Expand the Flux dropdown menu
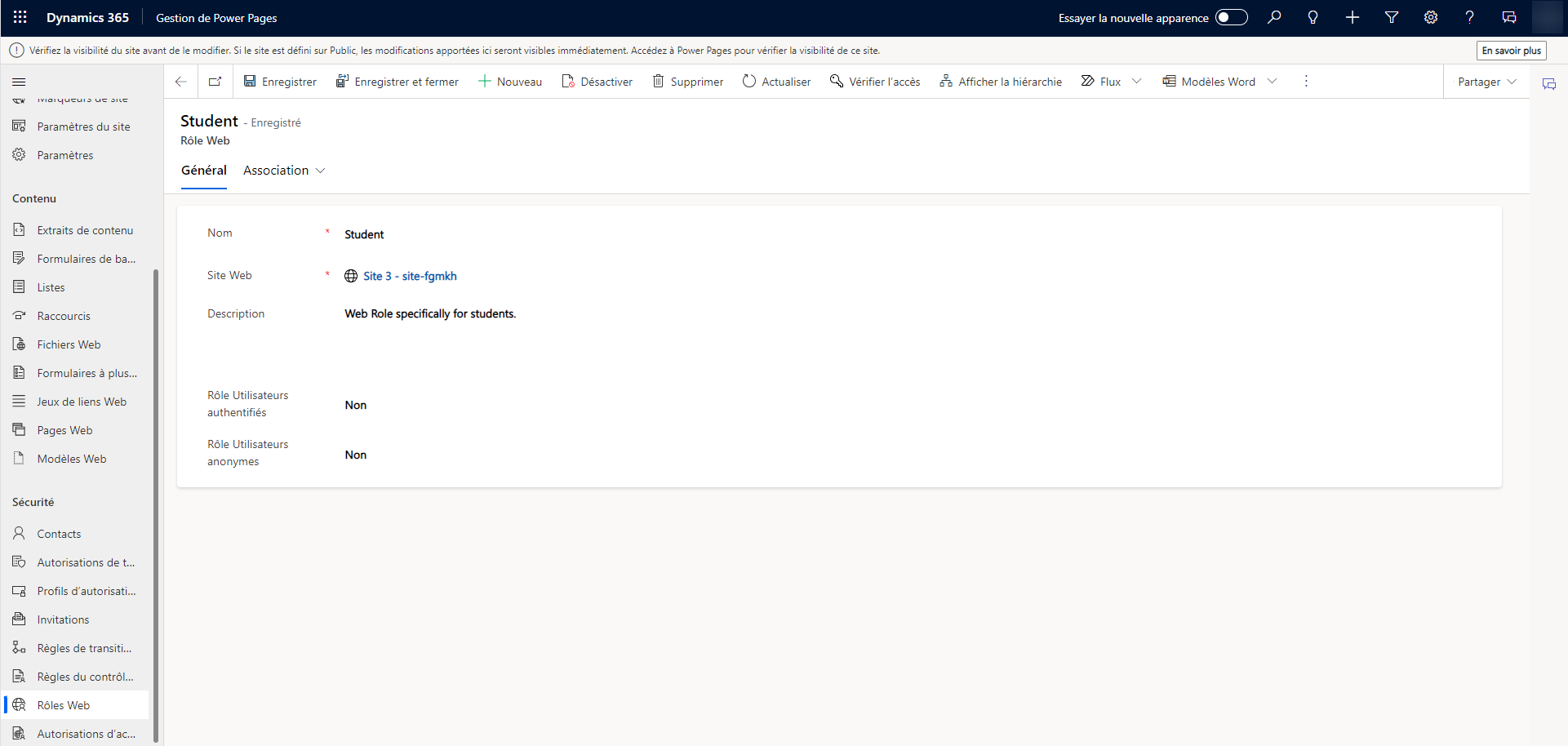This screenshot has width=1568, height=746. click(1137, 82)
